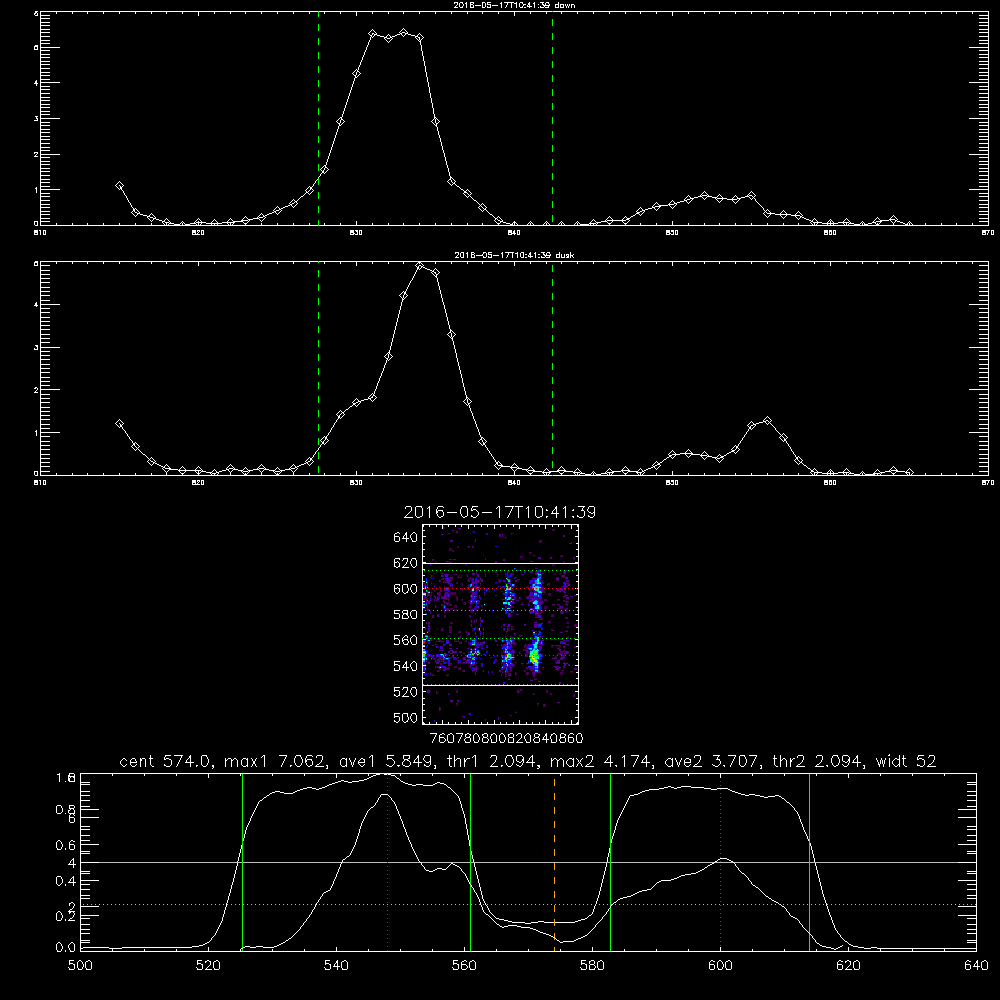The height and width of the screenshot is (1000, 1000).
Task: Click the blue dotted threshold line in bottom plot
Action: (528, 904)
